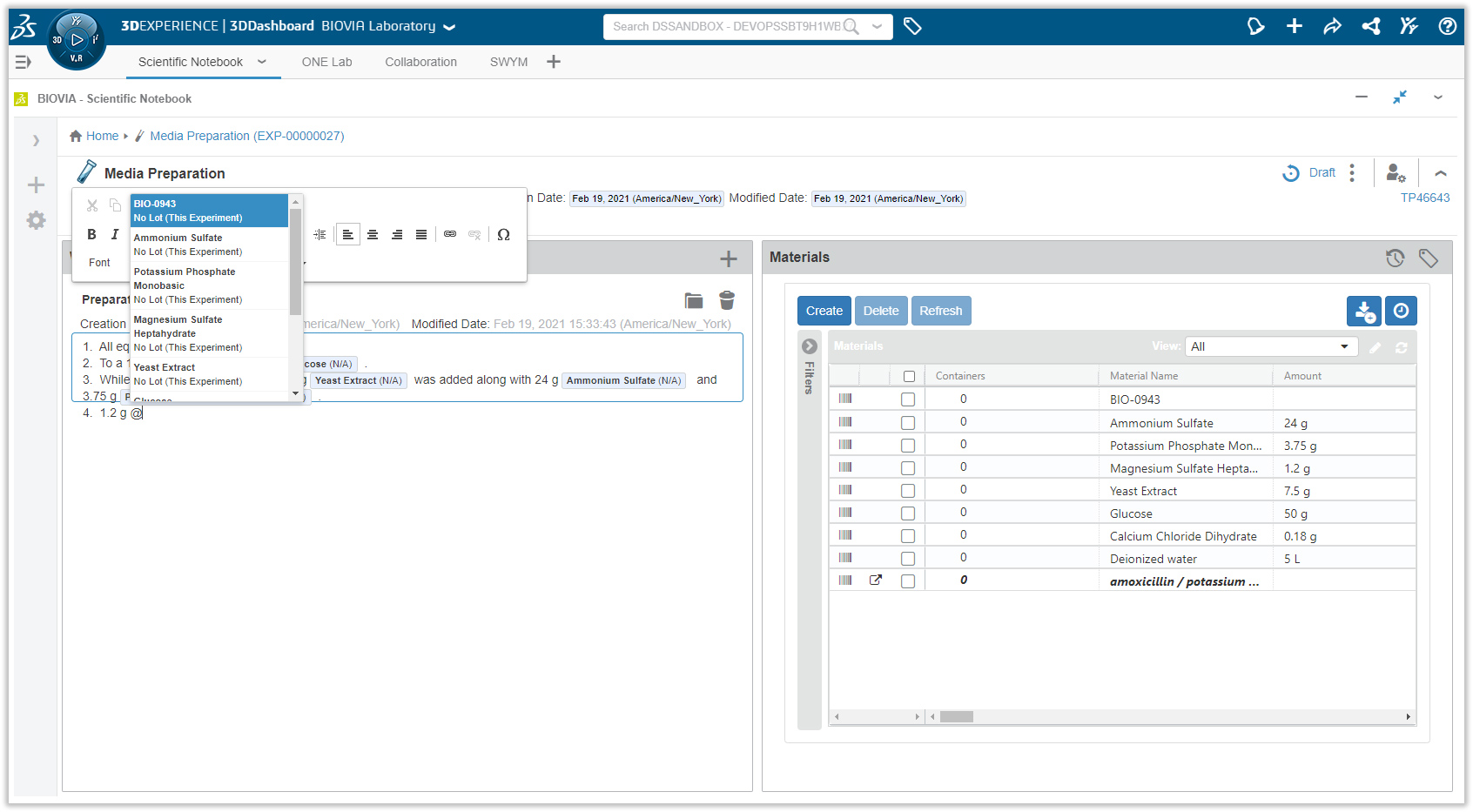
Task: Open Materials history clock icon
Action: (x=1395, y=258)
